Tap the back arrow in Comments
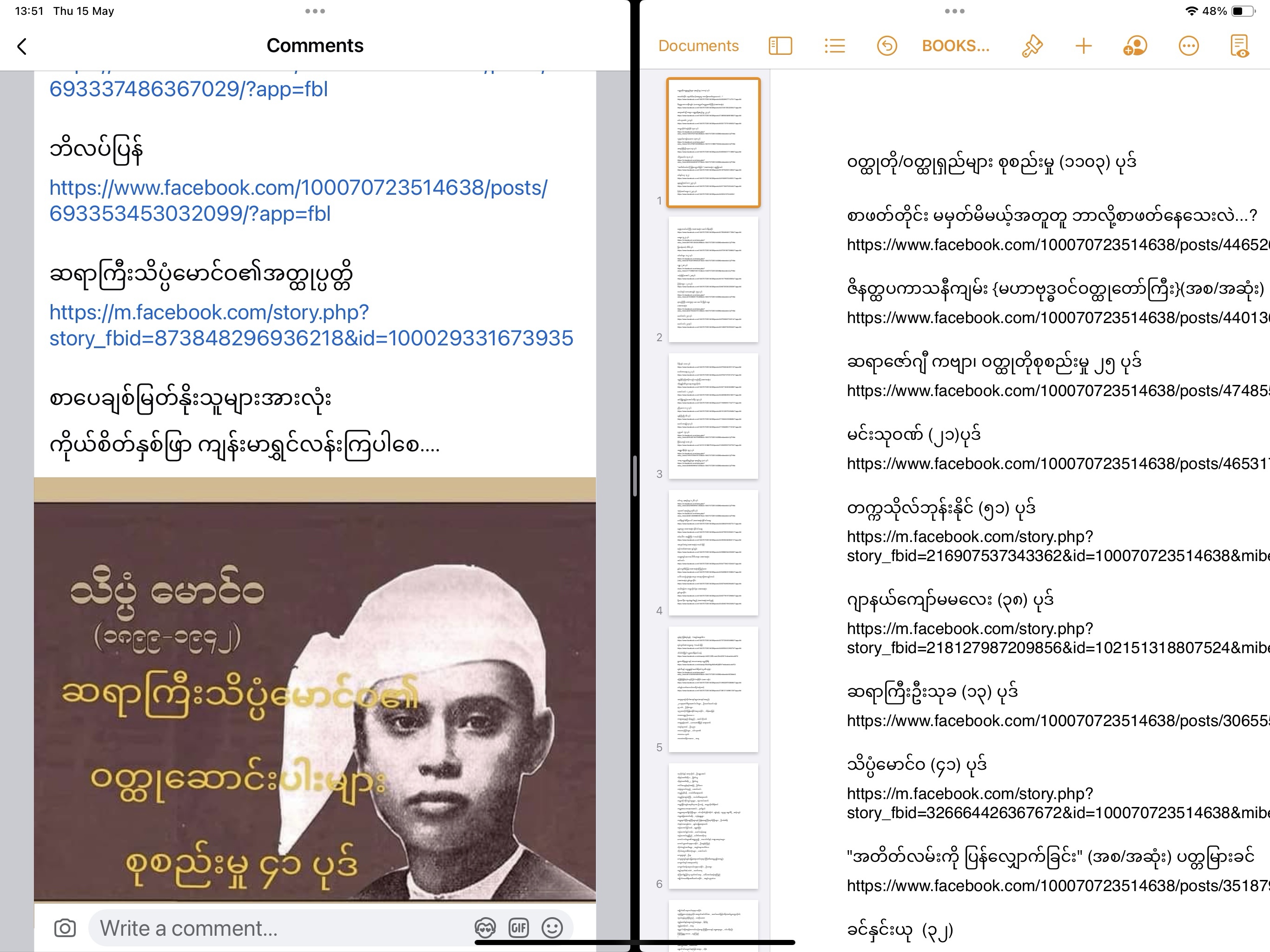The width and height of the screenshot is (1270, 952). pyautogui.click(x=22, y=46)
